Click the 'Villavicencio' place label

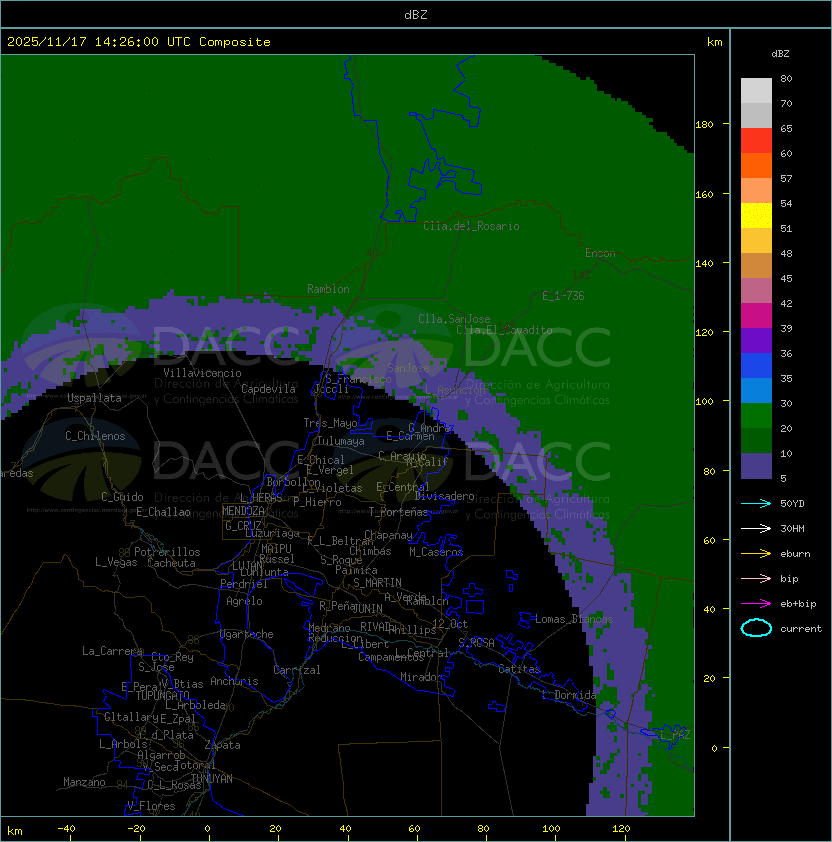pos(202,373)
